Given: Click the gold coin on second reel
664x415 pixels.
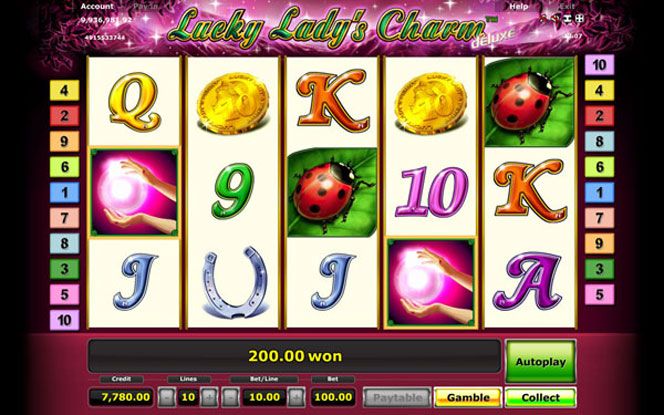Looking at the screenshot, I should tap(232, 103).
